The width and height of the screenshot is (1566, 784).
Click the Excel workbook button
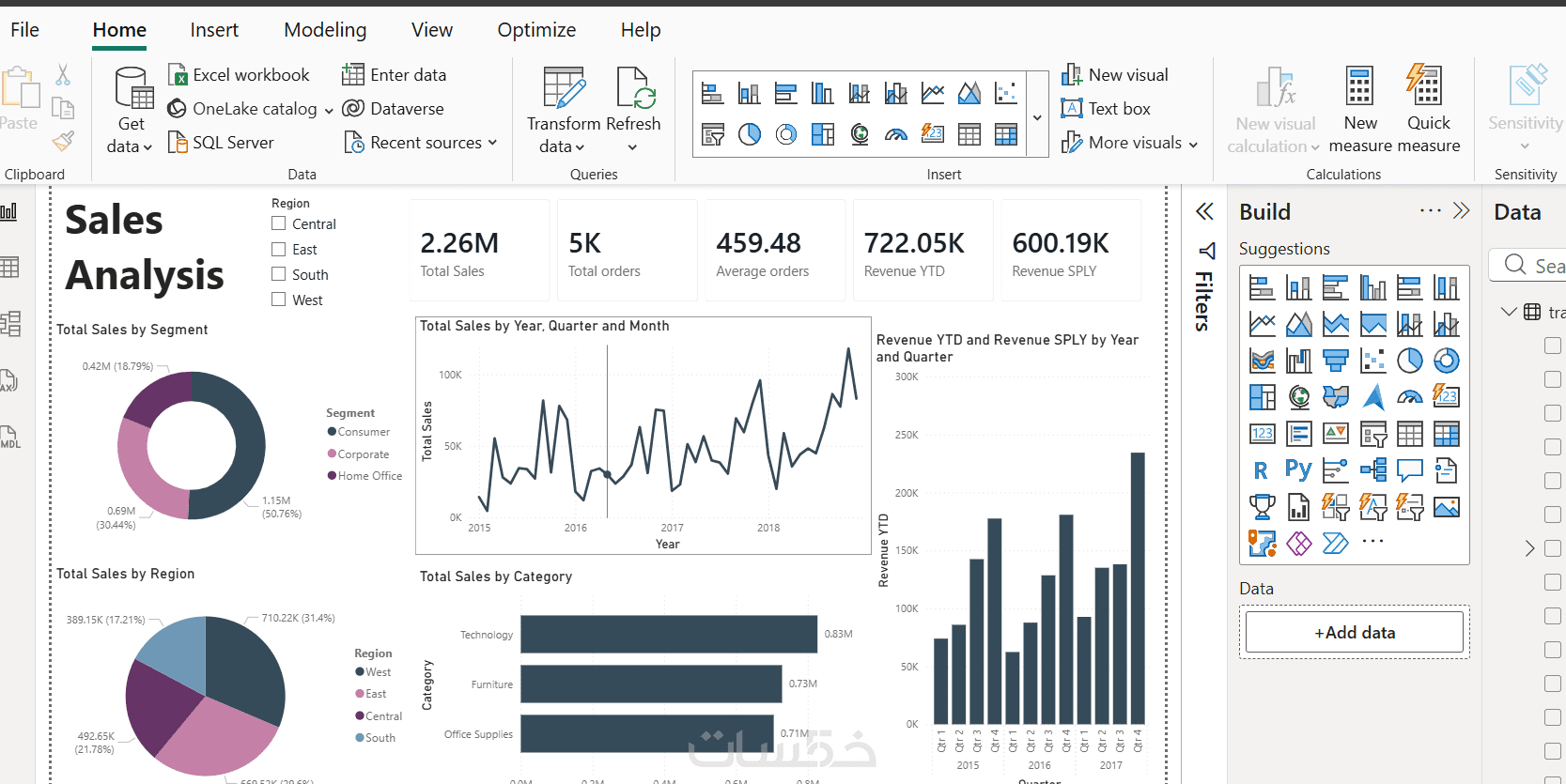[239, 75]
